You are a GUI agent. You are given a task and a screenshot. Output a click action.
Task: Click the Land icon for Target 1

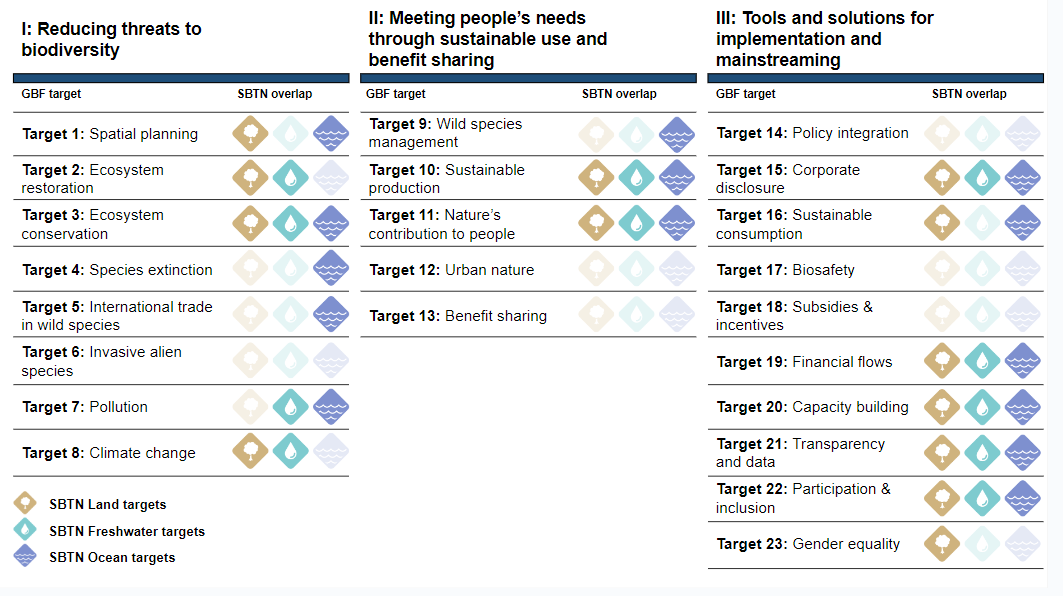(251, 133)
